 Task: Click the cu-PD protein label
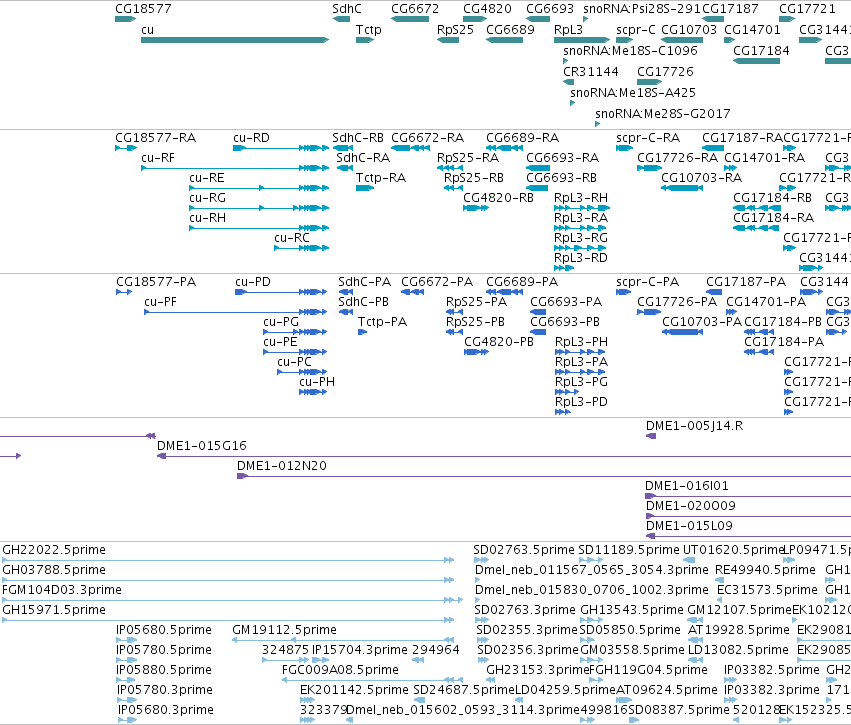click(x=253, y=282)
